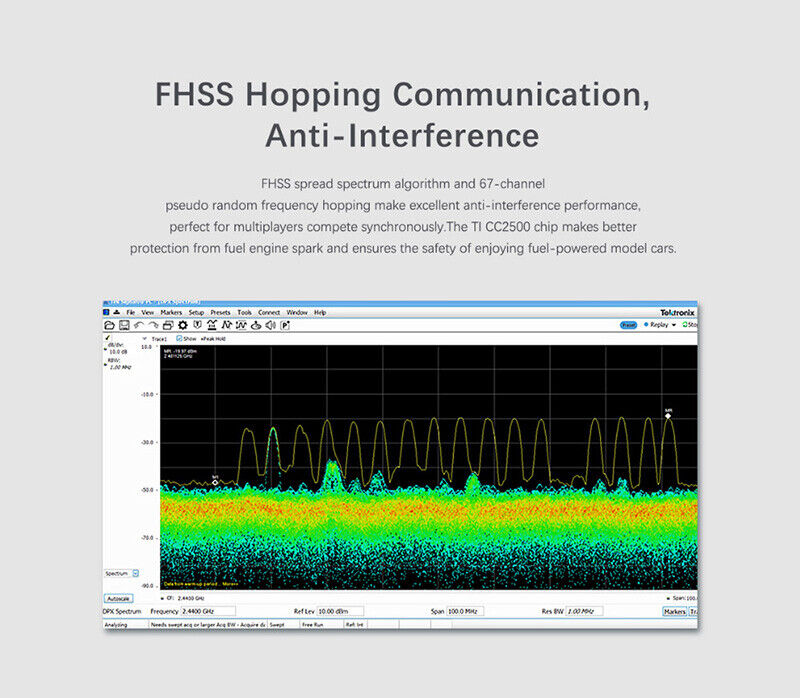This screenshot has height=698, width=800.
Task: Click the cascade windows icon
Action: click(x=168, y=325)
